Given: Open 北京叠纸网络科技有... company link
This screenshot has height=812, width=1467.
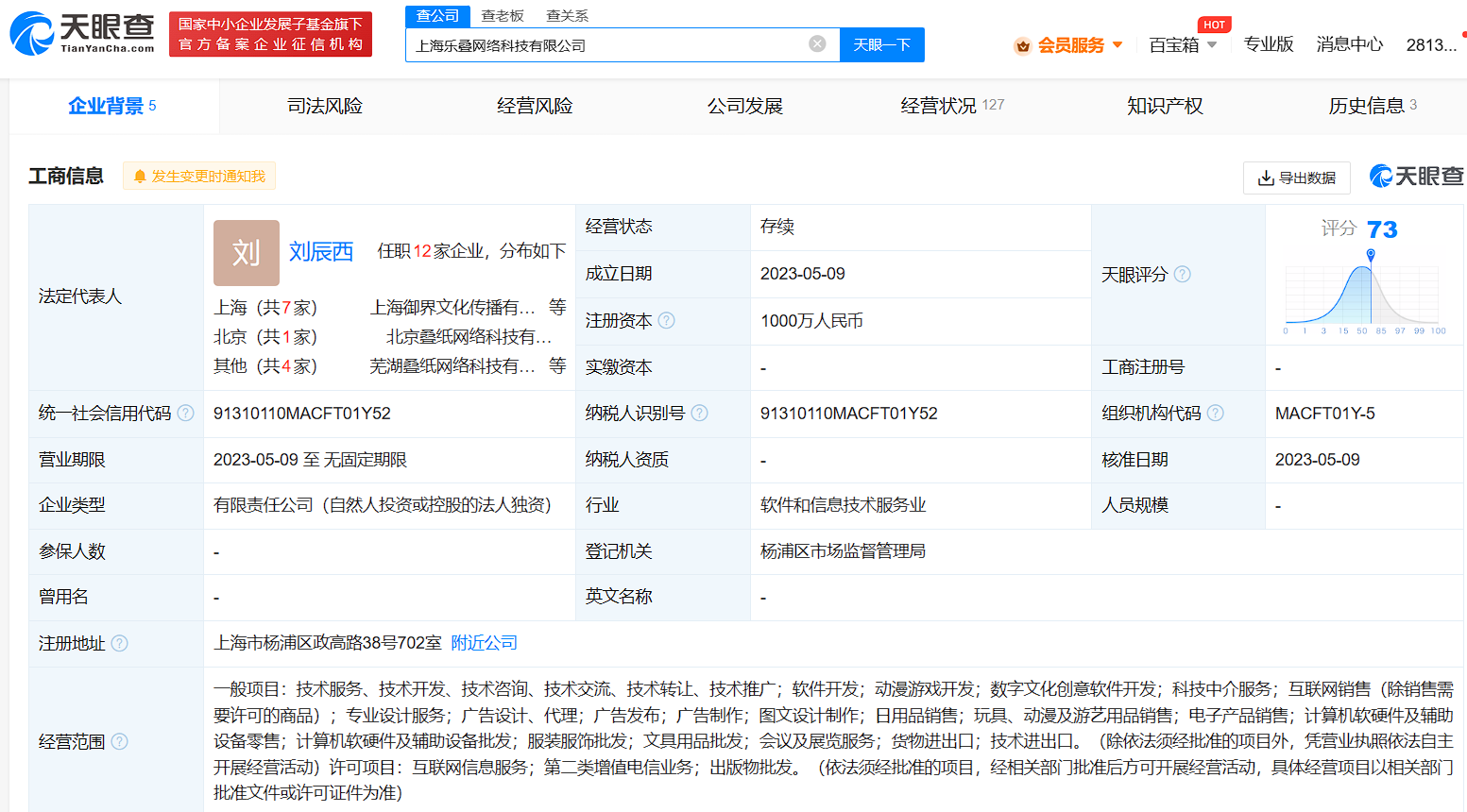Looking at the screenshot, I should click(x=469, y=337).
